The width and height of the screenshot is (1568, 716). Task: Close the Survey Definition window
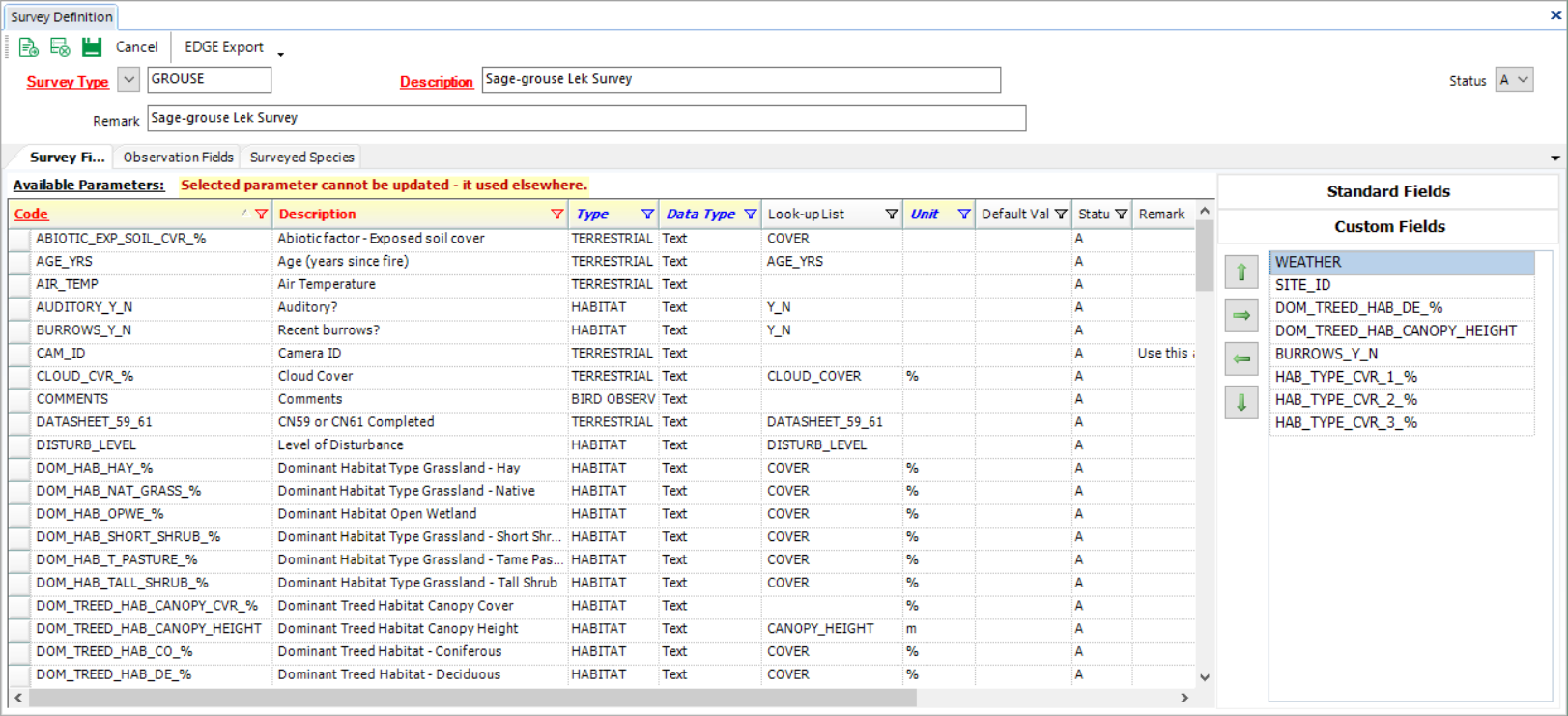click(x=1555, y=15)
